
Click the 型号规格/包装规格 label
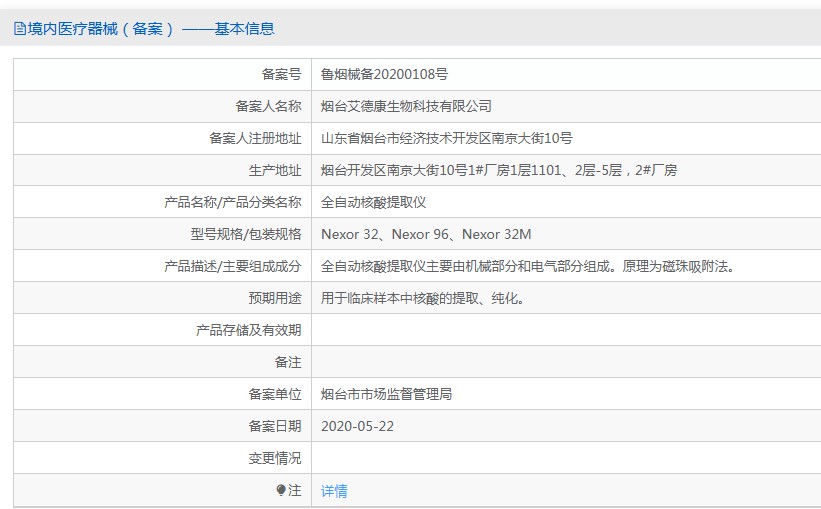coord(246,234)
